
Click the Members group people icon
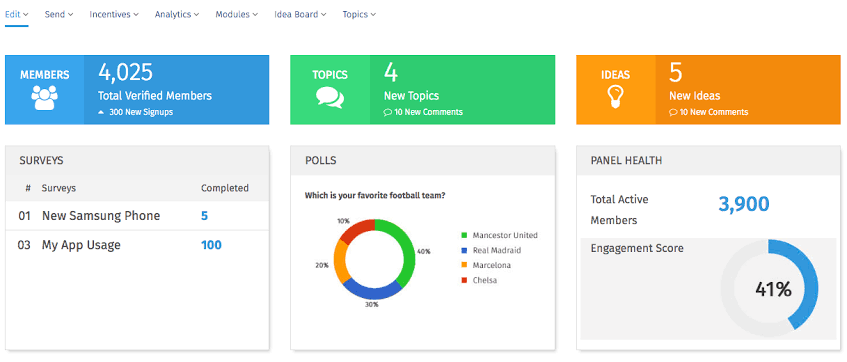[x=44, y=98]
